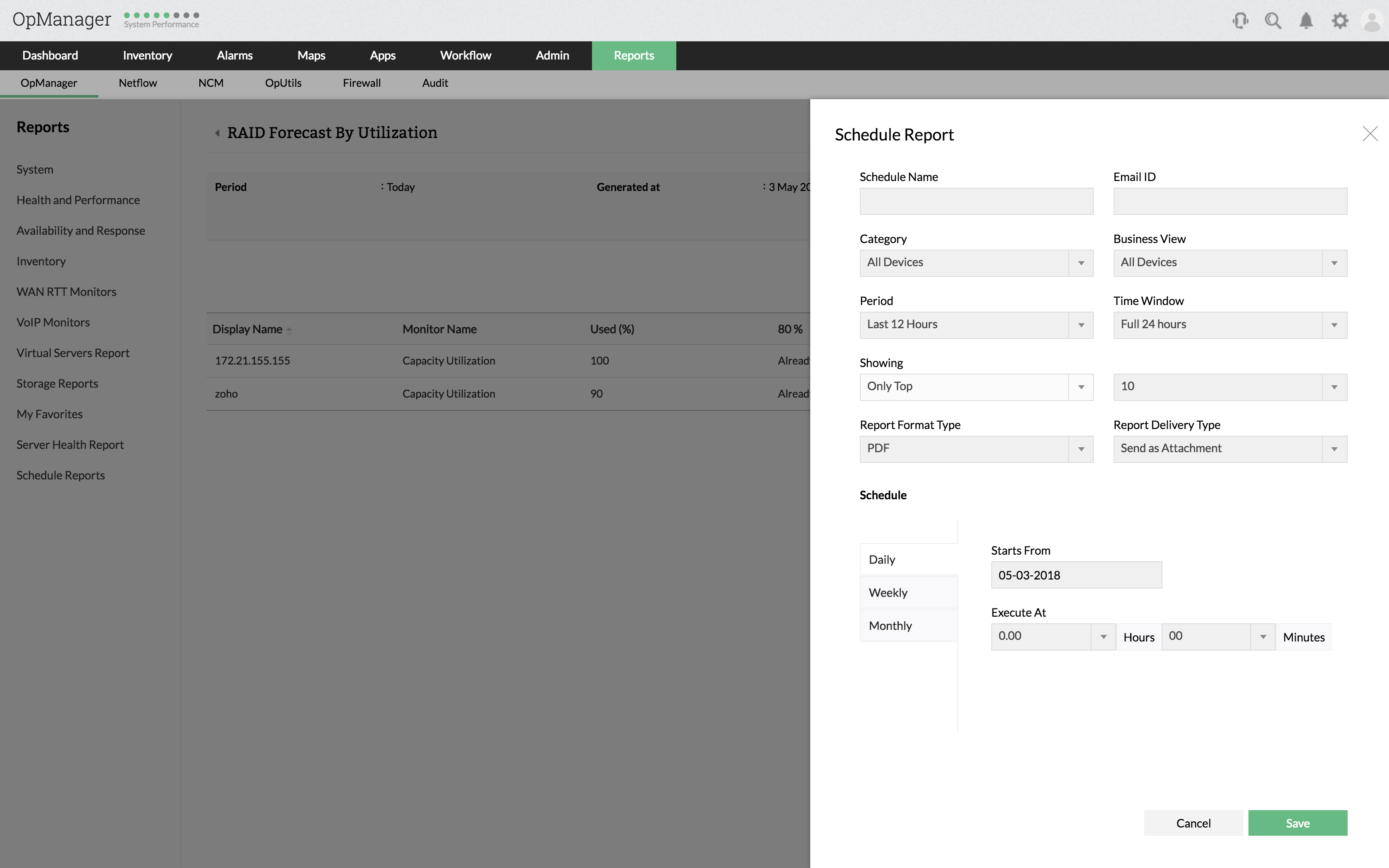Open the notifications bell icon
The height and width of the screenshot is (868, 1389).
tap(1306, 21)
